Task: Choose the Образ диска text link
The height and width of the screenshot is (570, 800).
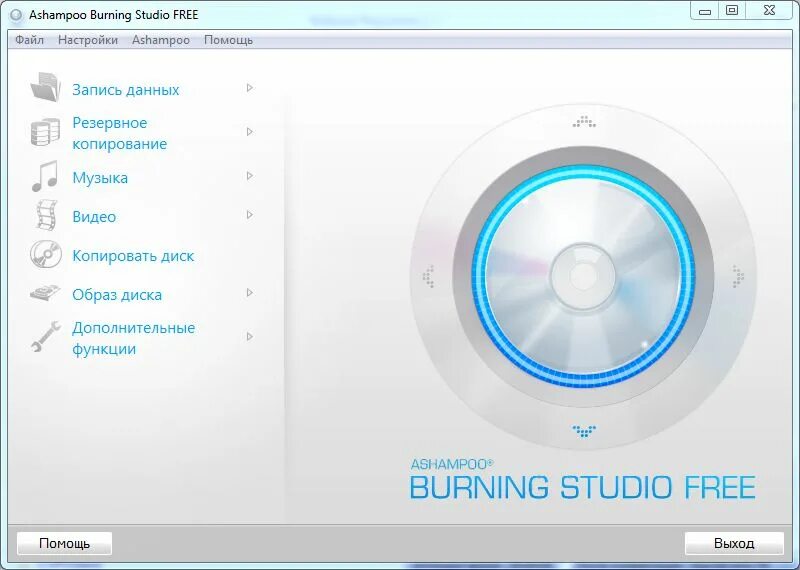Action: tap(117, 294)
